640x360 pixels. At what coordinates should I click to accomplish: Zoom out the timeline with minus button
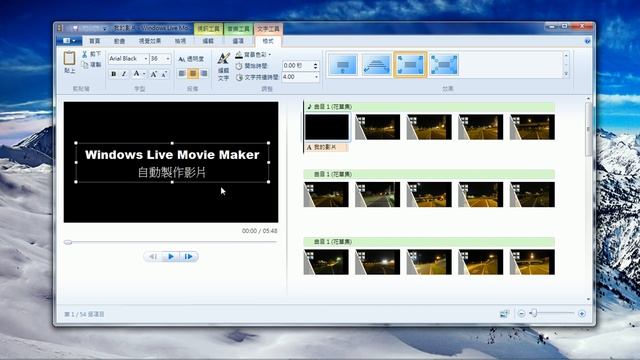coord(521,313)
